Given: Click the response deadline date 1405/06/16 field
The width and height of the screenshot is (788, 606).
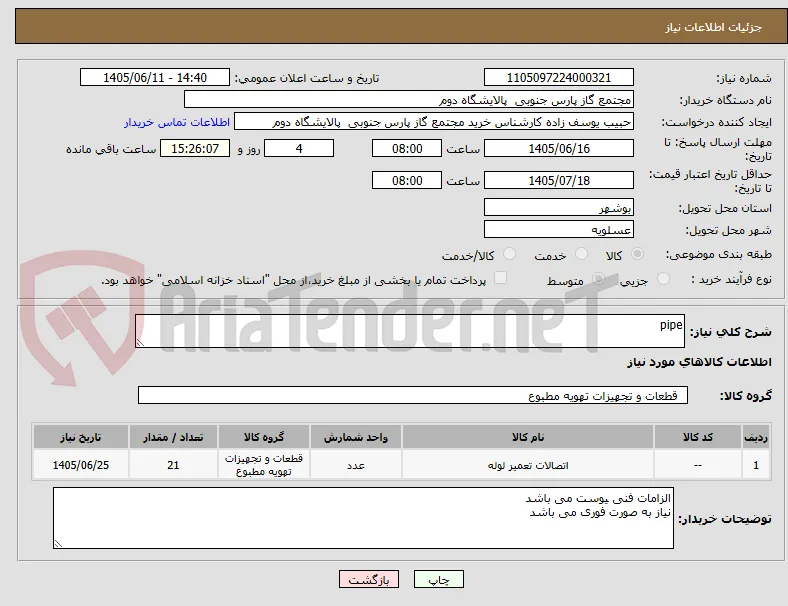Looking at the screenshot, I should 559,149.
